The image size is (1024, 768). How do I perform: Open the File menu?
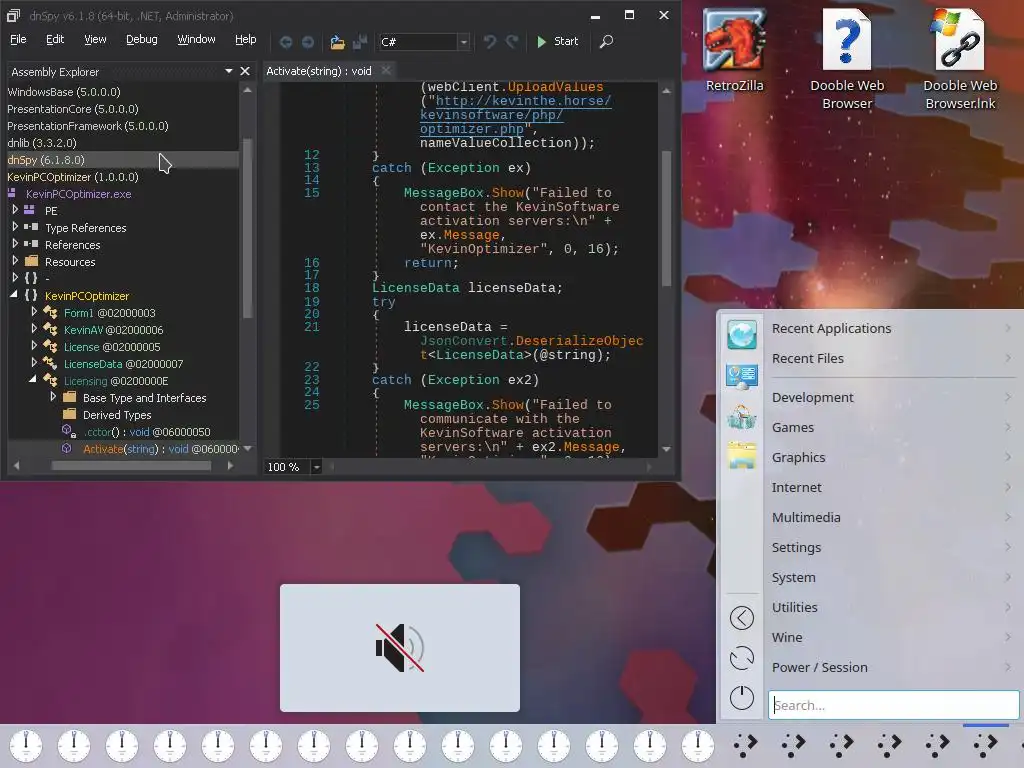pos(18,39)
